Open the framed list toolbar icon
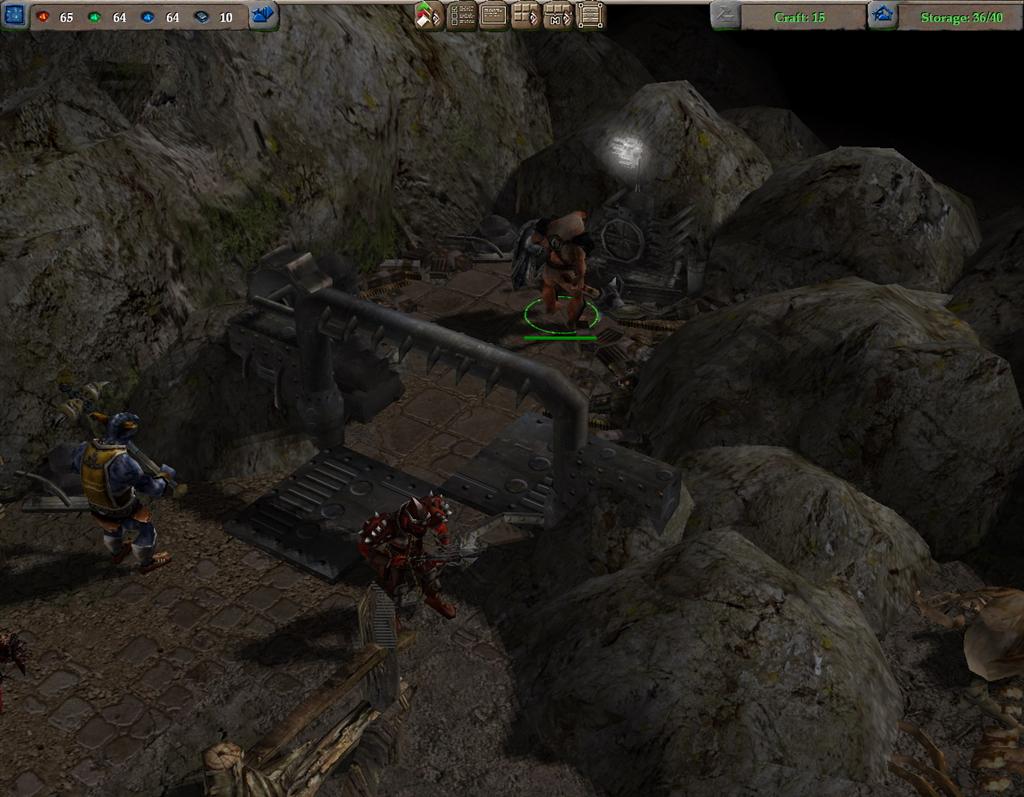This screenshot has height=797, width=1024. click(x=590, y=16)
